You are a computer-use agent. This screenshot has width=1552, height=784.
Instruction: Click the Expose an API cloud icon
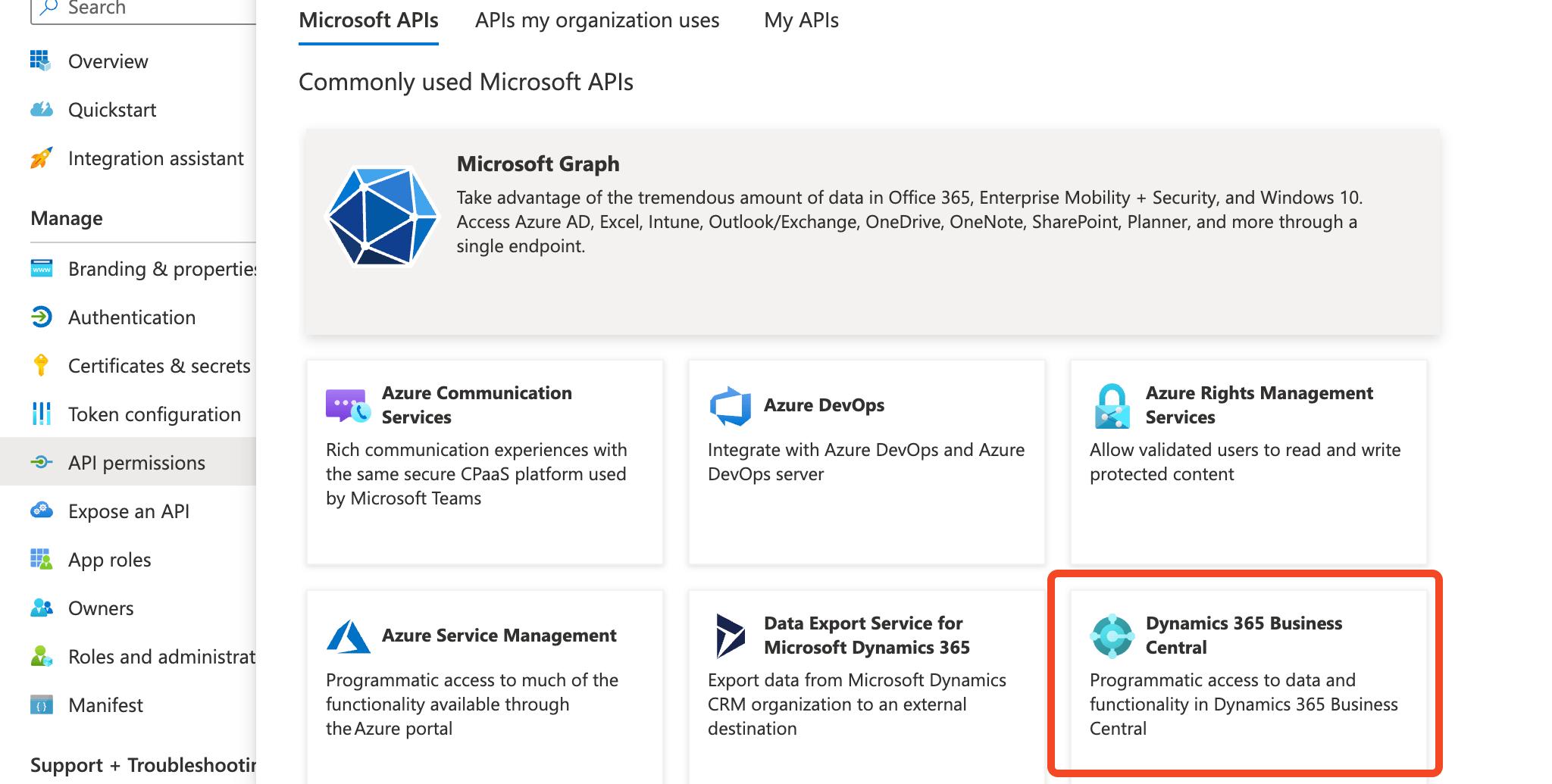[41, 511]
